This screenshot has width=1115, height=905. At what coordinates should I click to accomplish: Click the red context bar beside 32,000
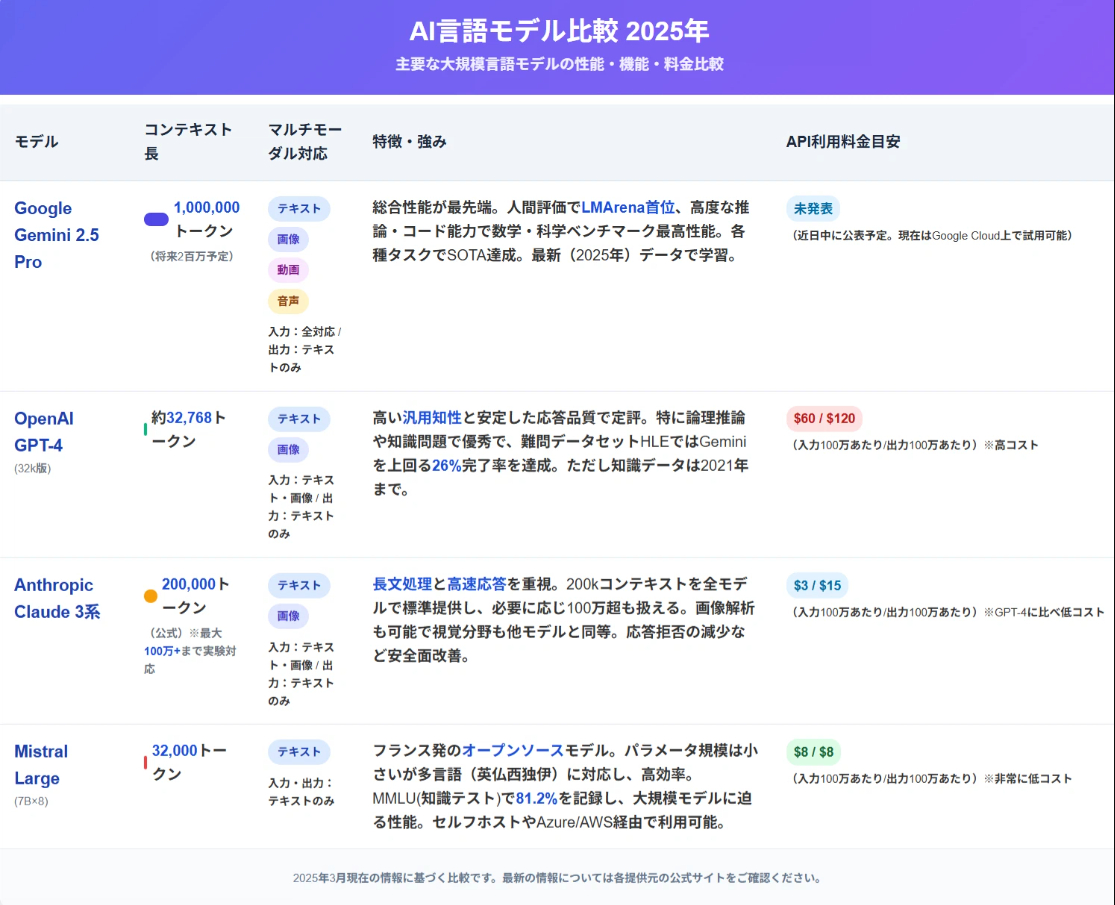145,762
